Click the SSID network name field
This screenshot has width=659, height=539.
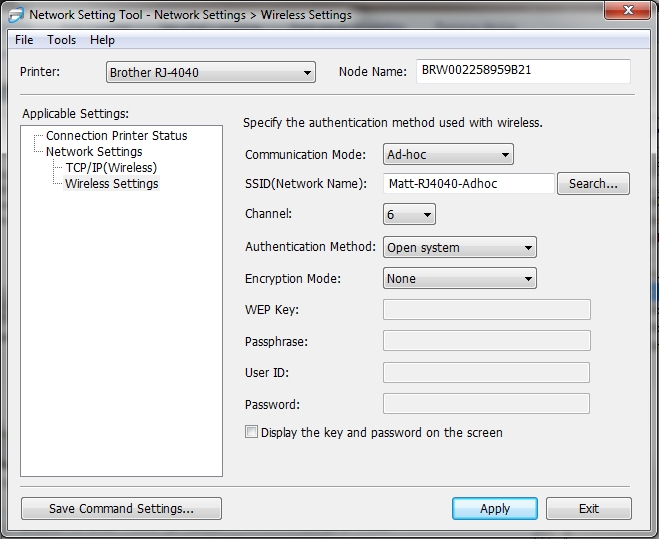click(468, 184)
